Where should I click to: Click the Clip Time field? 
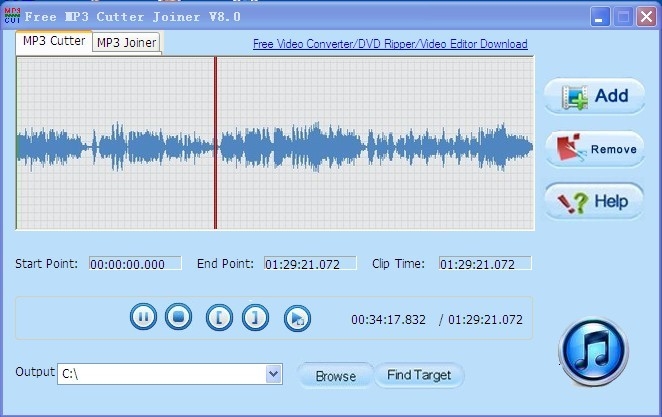tap(484, 264)
